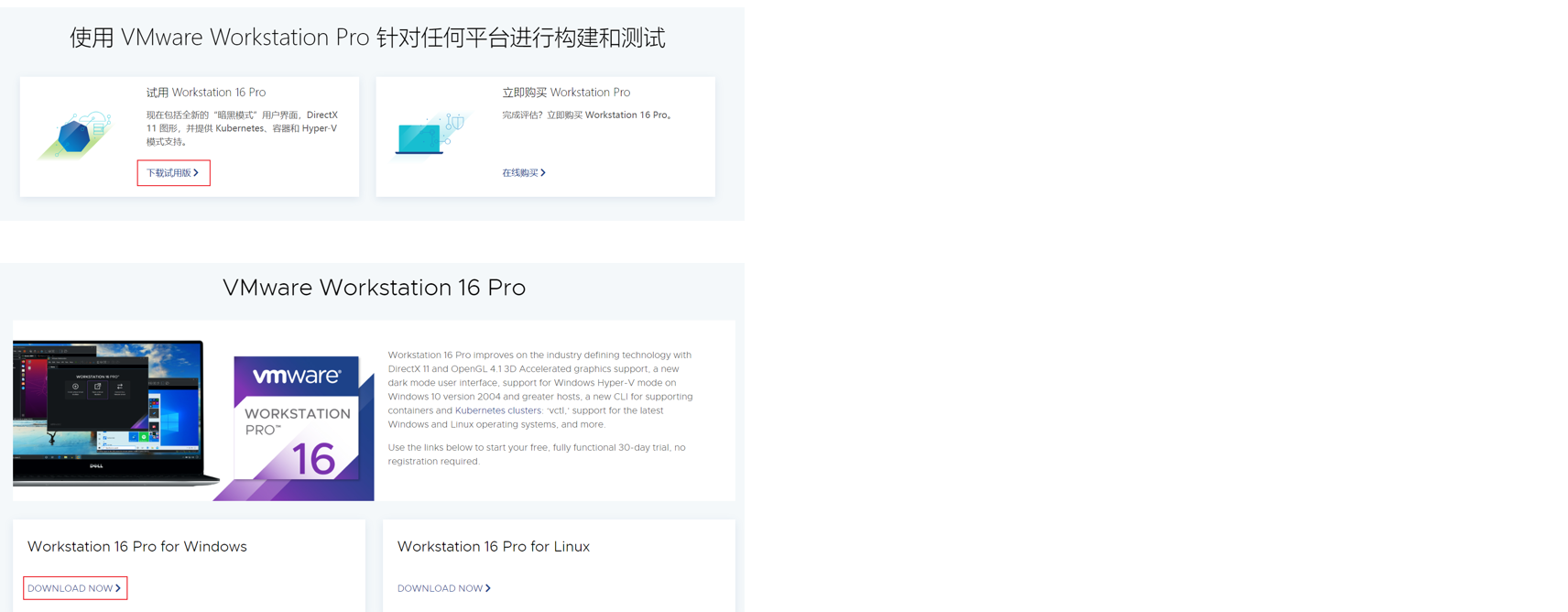Click the arrow next to Linux DOWNLOAD NOW
Screen dimensions: 1568x612
point(488,588)
